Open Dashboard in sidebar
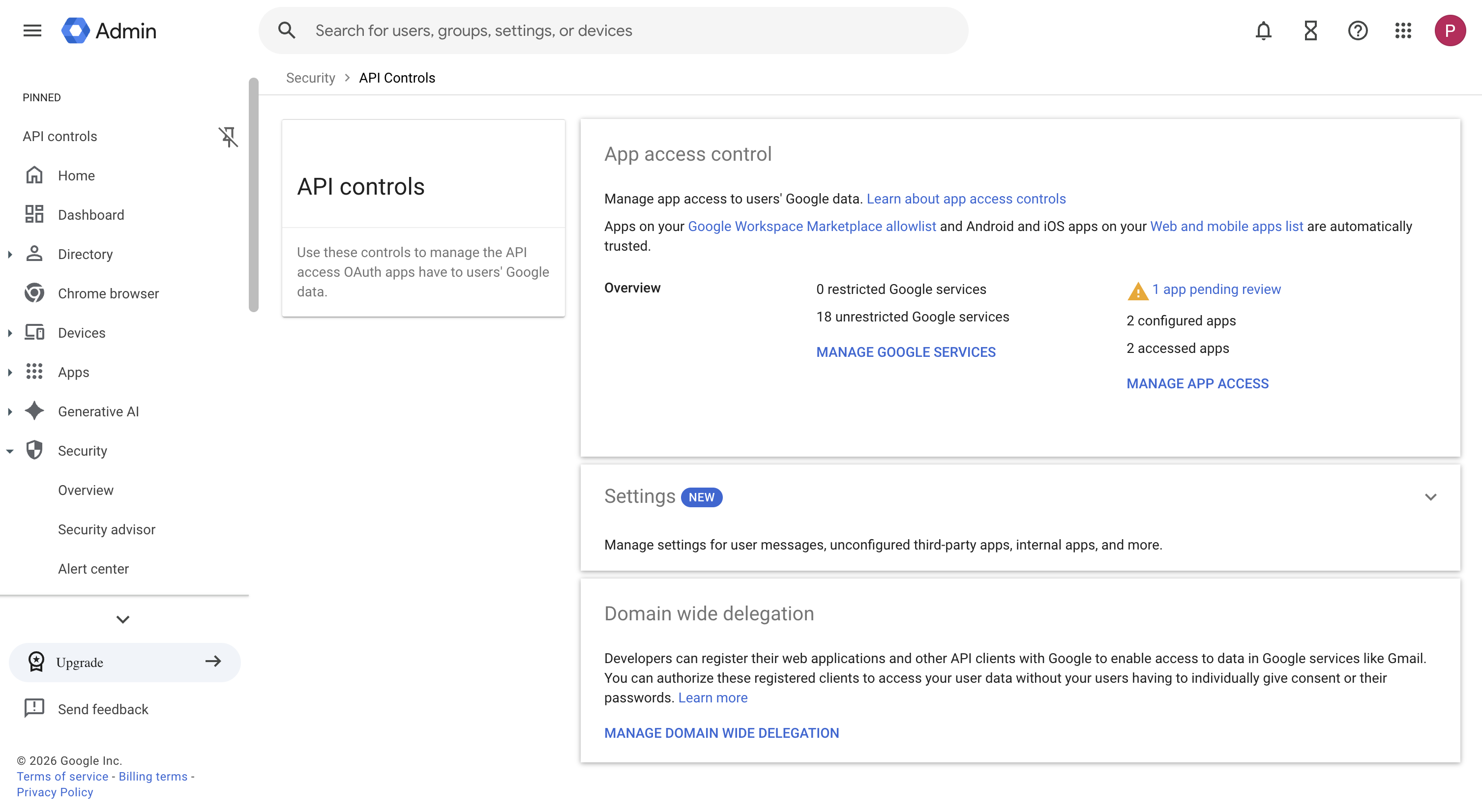 pyautogui.click(x=91, y=214)
